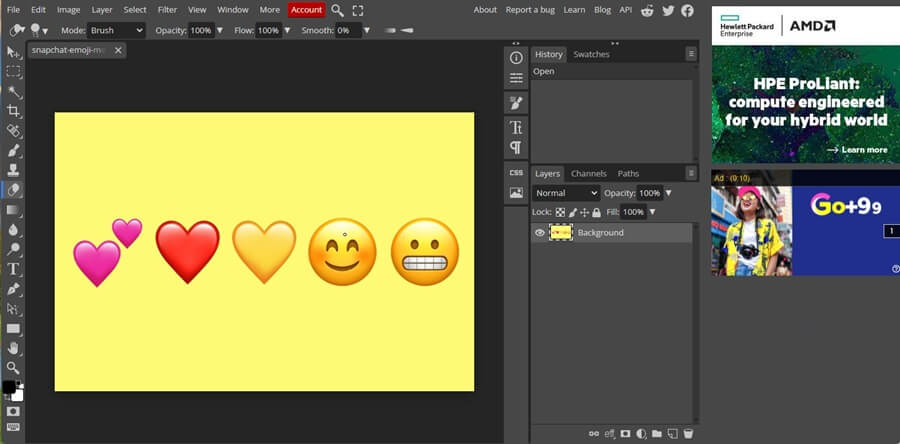Open the Learn link

pyautogui.click(x=574, y=10)
